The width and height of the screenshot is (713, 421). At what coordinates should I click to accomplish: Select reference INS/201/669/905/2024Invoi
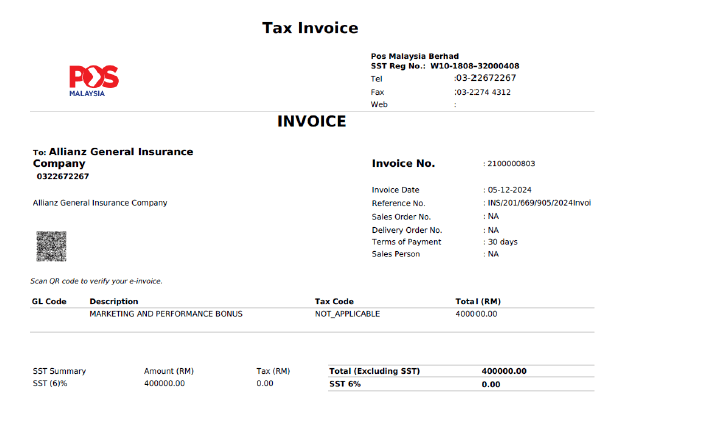pyautogui.click(x=539, y=203)
